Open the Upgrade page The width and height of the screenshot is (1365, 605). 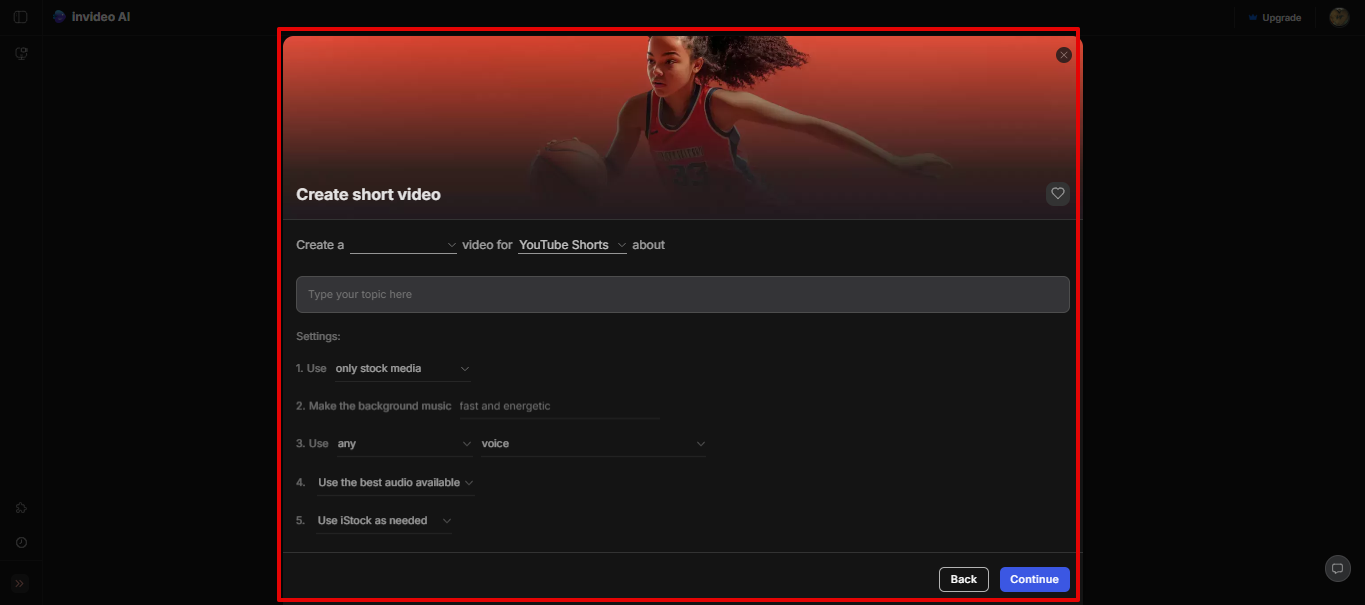(x=1280, y=17)
